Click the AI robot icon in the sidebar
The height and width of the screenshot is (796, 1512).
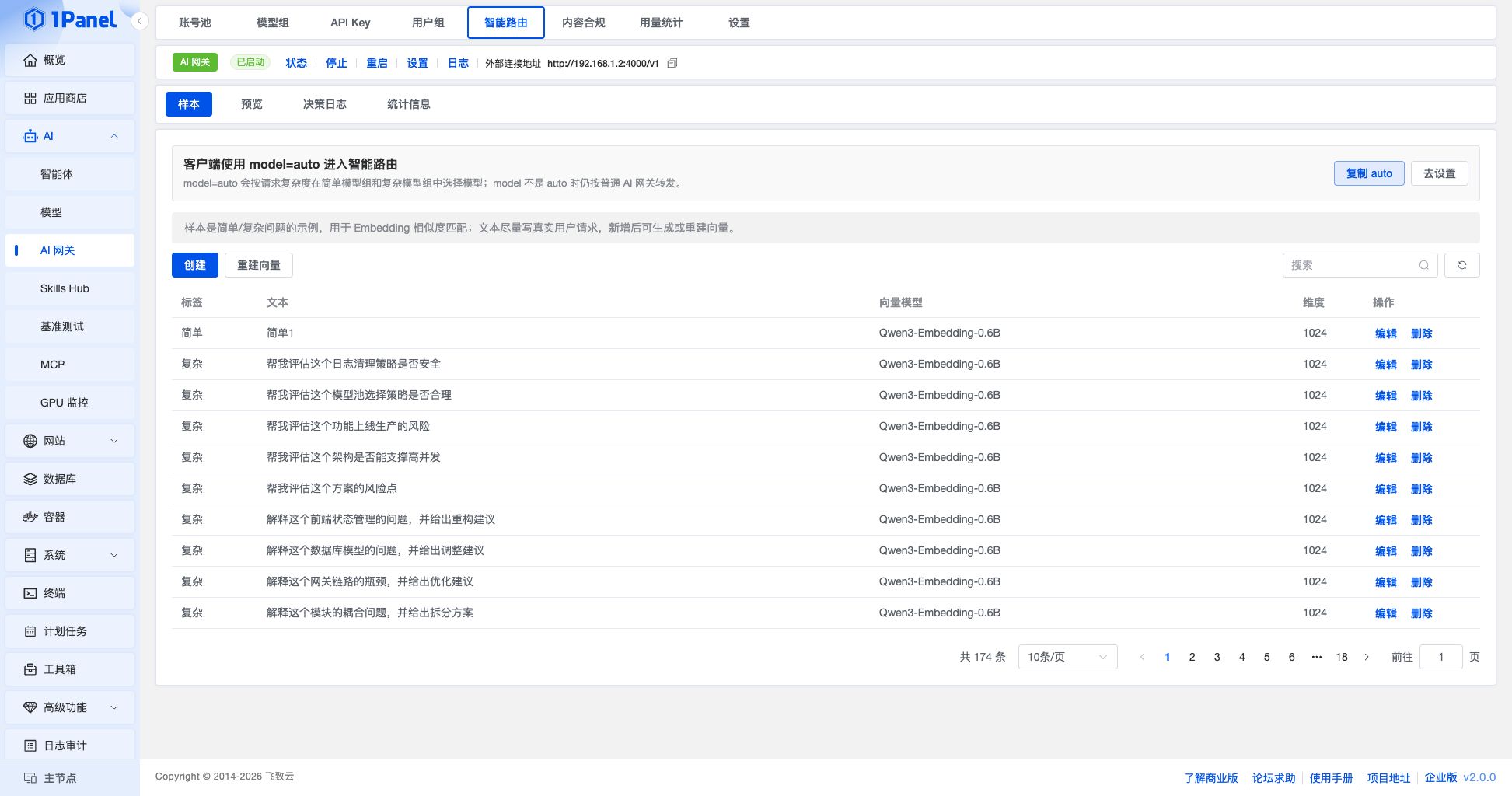point(30,136)
